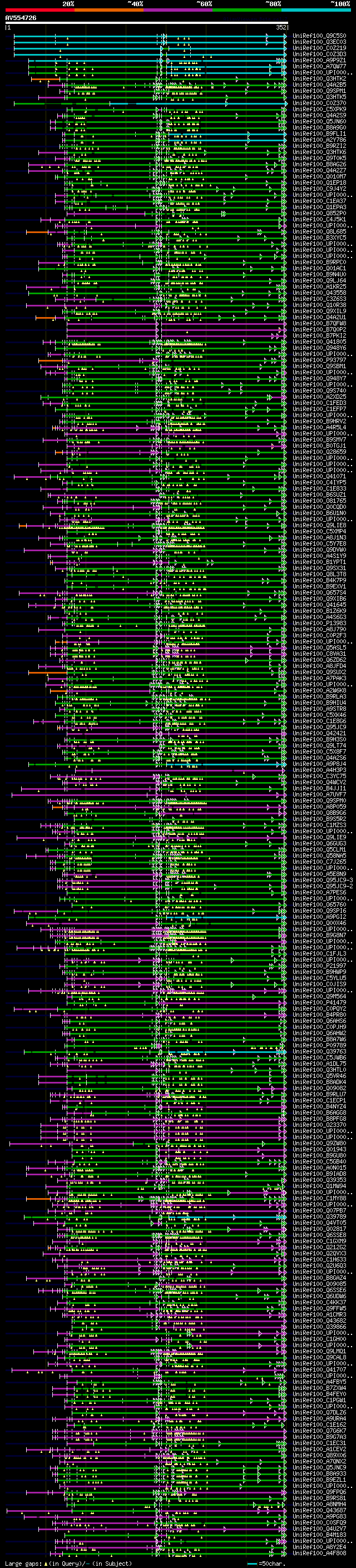Open hit UniRef100_Q42421

coord(319,734)
